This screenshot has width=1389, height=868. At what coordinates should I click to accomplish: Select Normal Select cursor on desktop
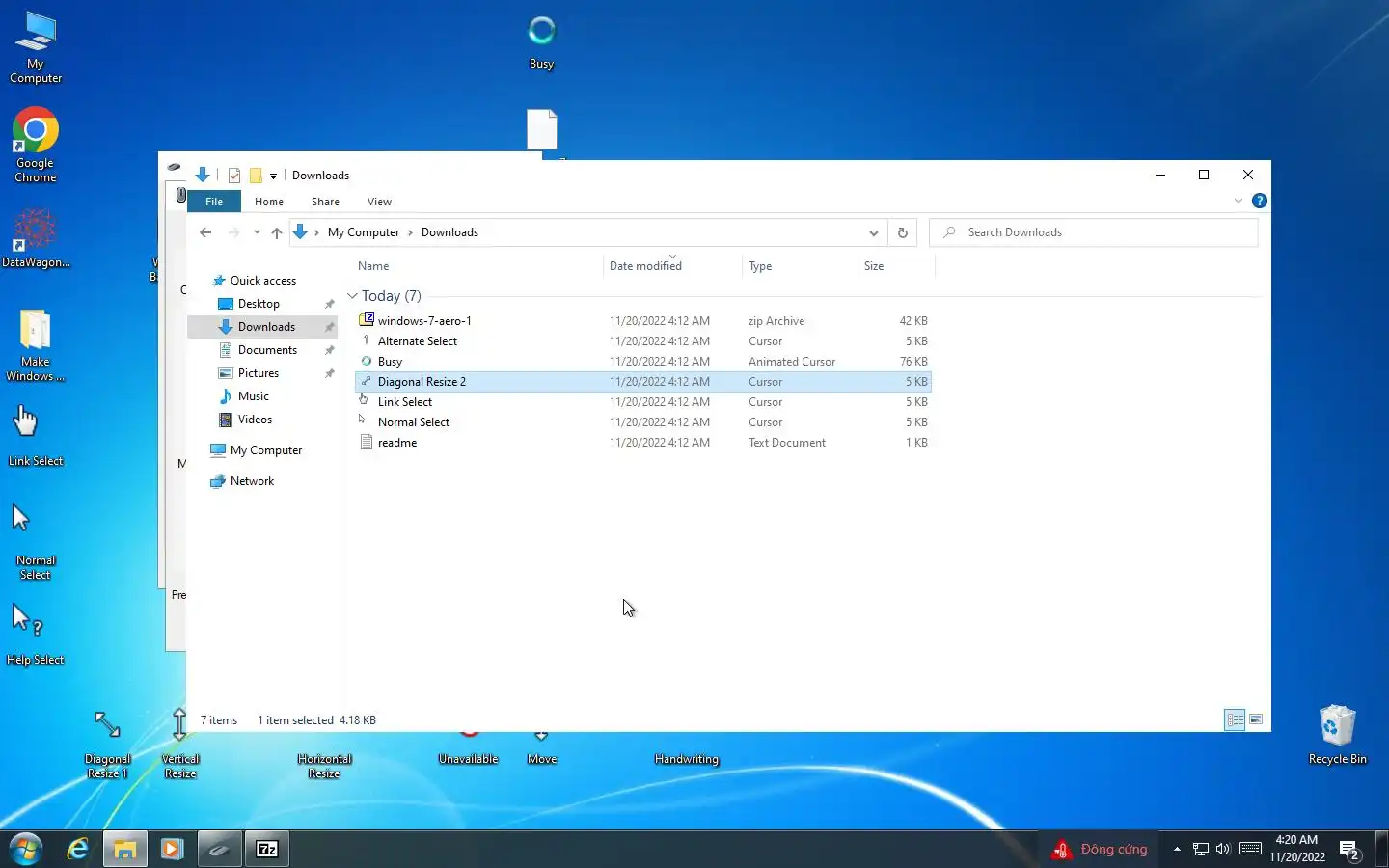[x=36, y=540]
